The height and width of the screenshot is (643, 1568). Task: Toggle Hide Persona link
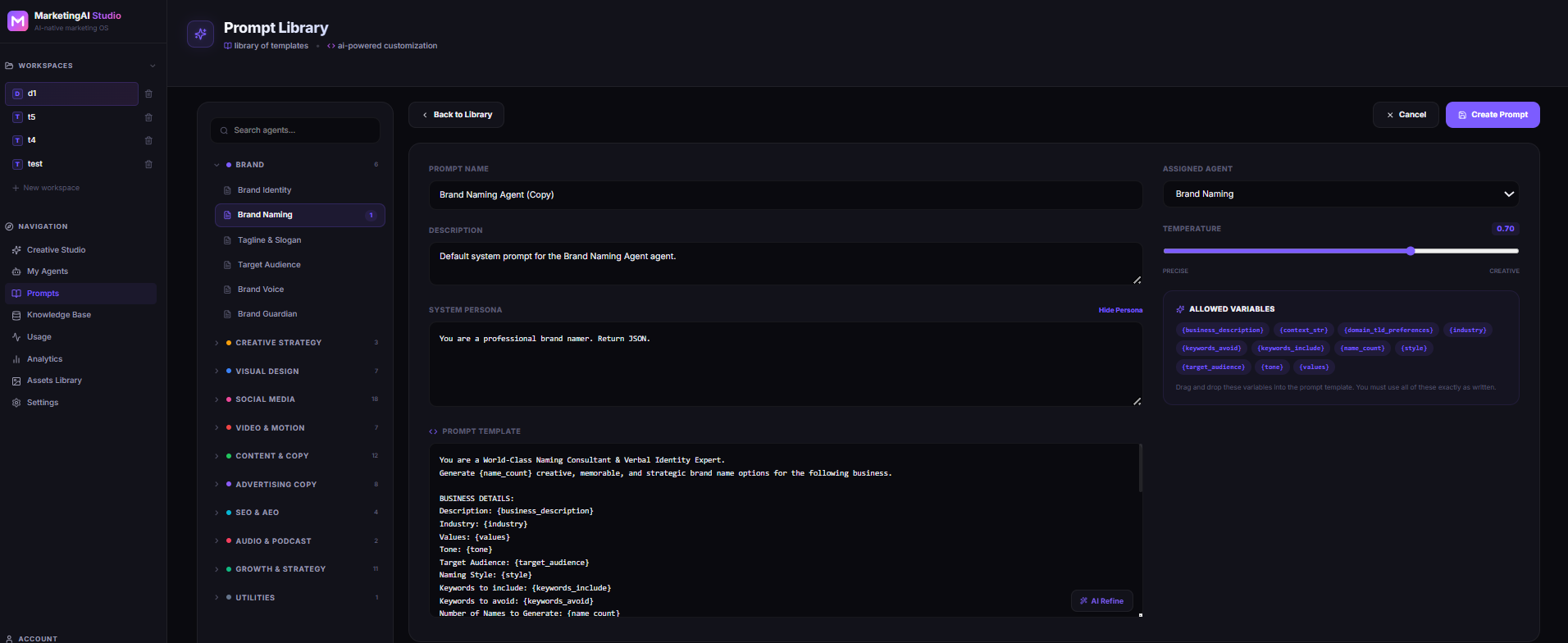click(x=1120, y=310)
